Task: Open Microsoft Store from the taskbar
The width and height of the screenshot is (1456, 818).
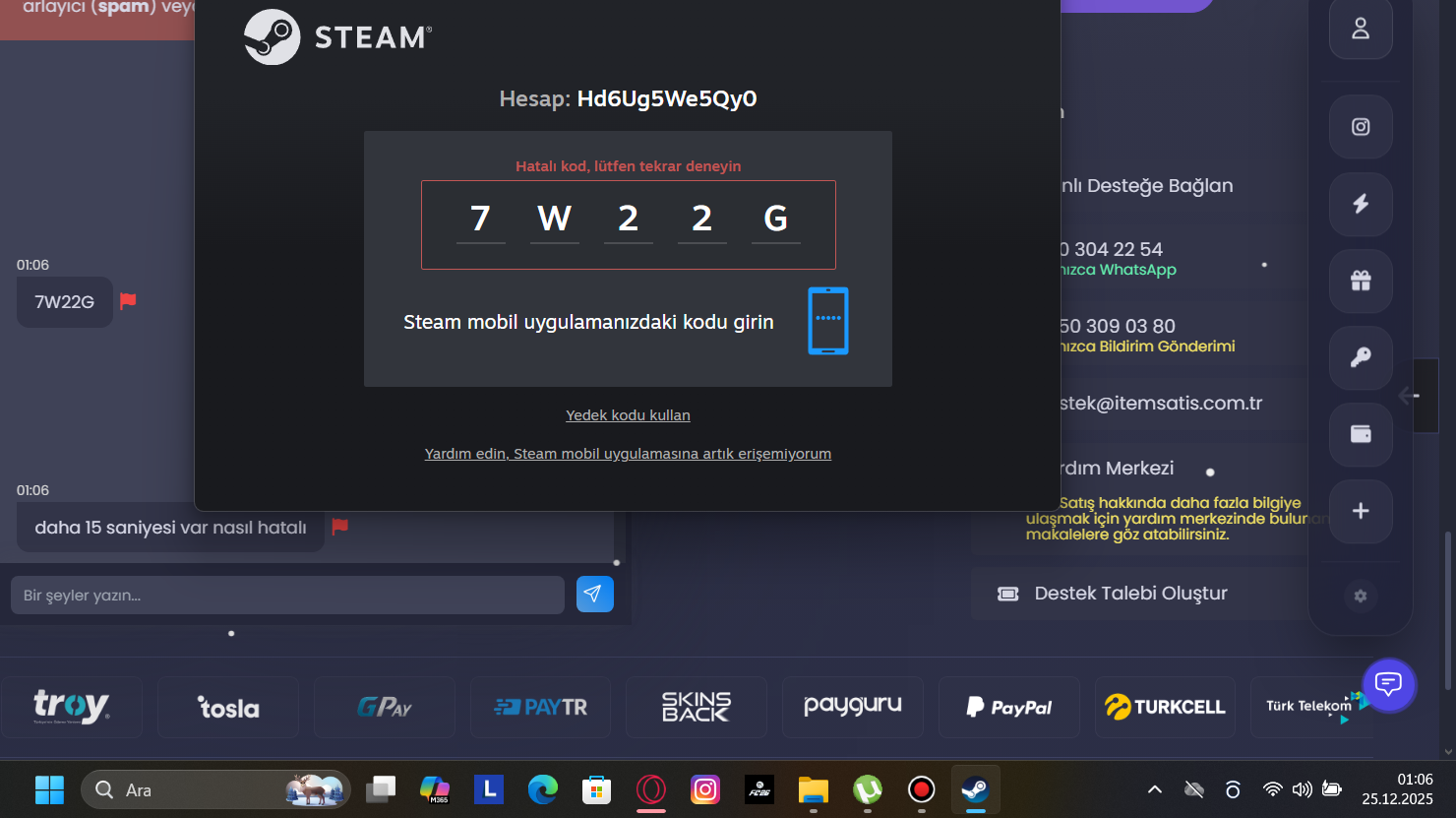Action: tap(597, 789)
